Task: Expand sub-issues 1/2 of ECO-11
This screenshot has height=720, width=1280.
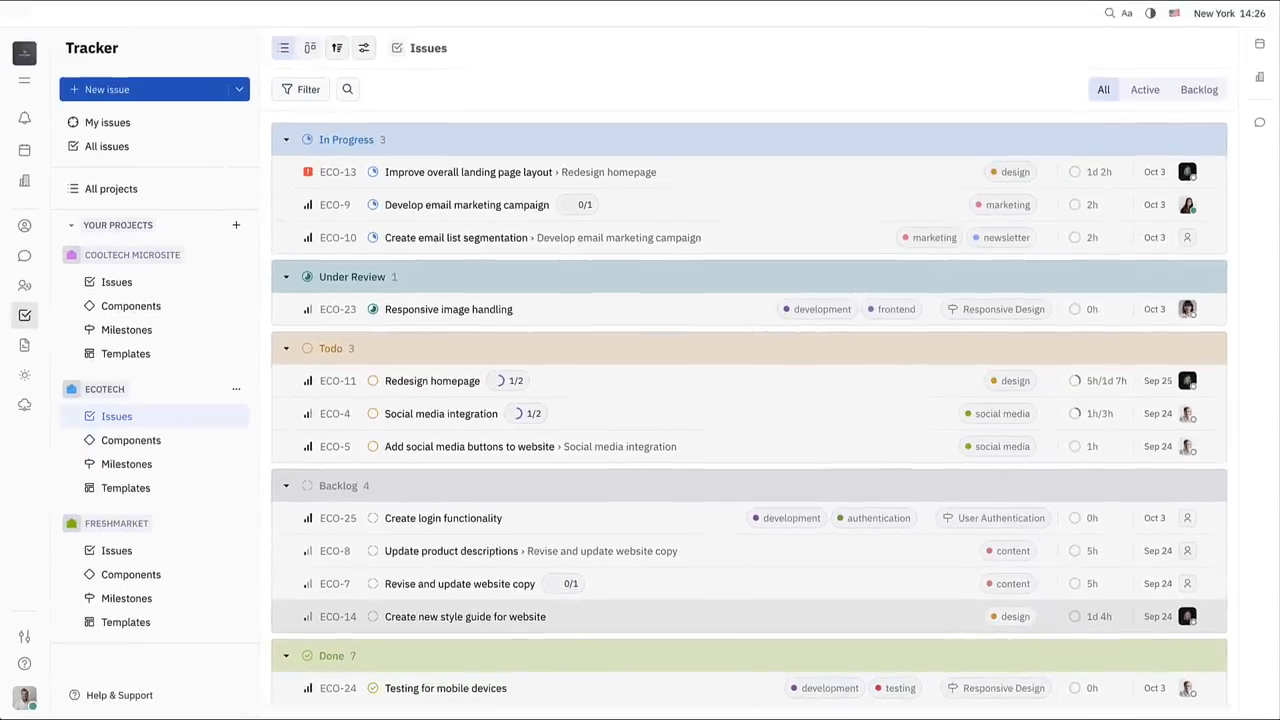Action: coord(509,381)
